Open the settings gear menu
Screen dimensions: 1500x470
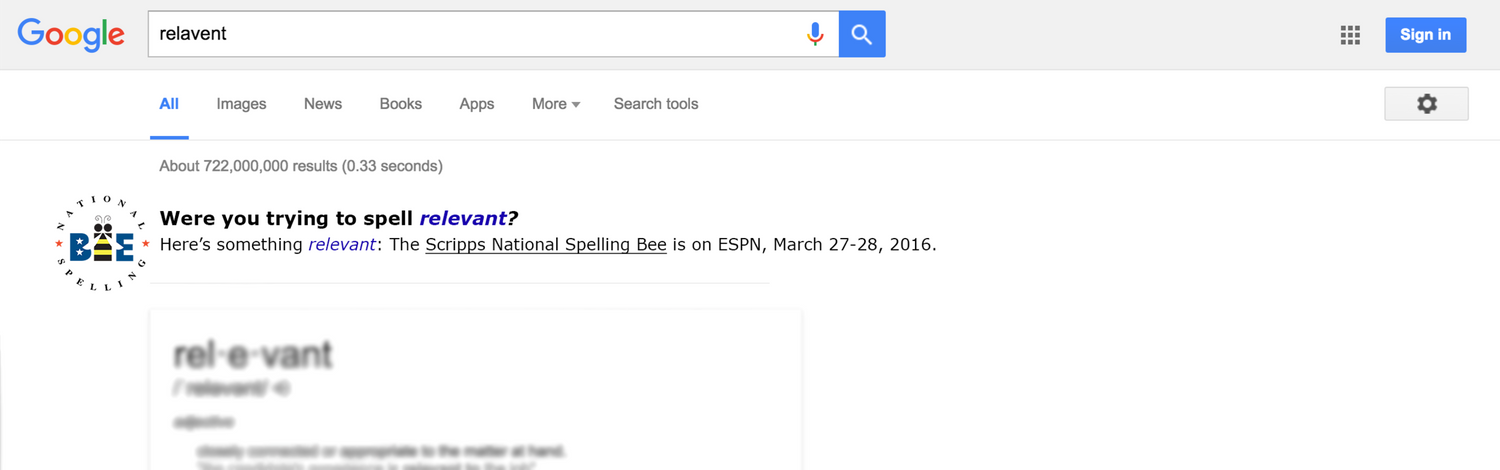click(1426, 104)
